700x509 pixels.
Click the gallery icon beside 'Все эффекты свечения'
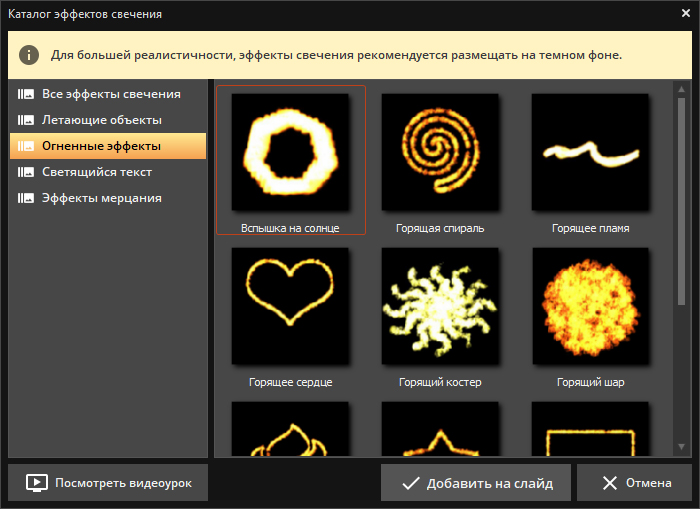click(x=26, y=94)
